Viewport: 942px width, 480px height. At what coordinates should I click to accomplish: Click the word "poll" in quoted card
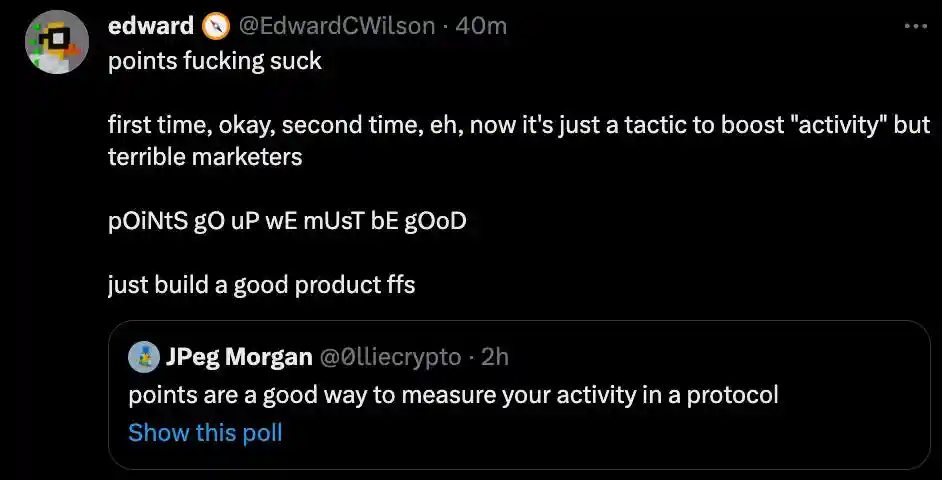tap(263, 433)
